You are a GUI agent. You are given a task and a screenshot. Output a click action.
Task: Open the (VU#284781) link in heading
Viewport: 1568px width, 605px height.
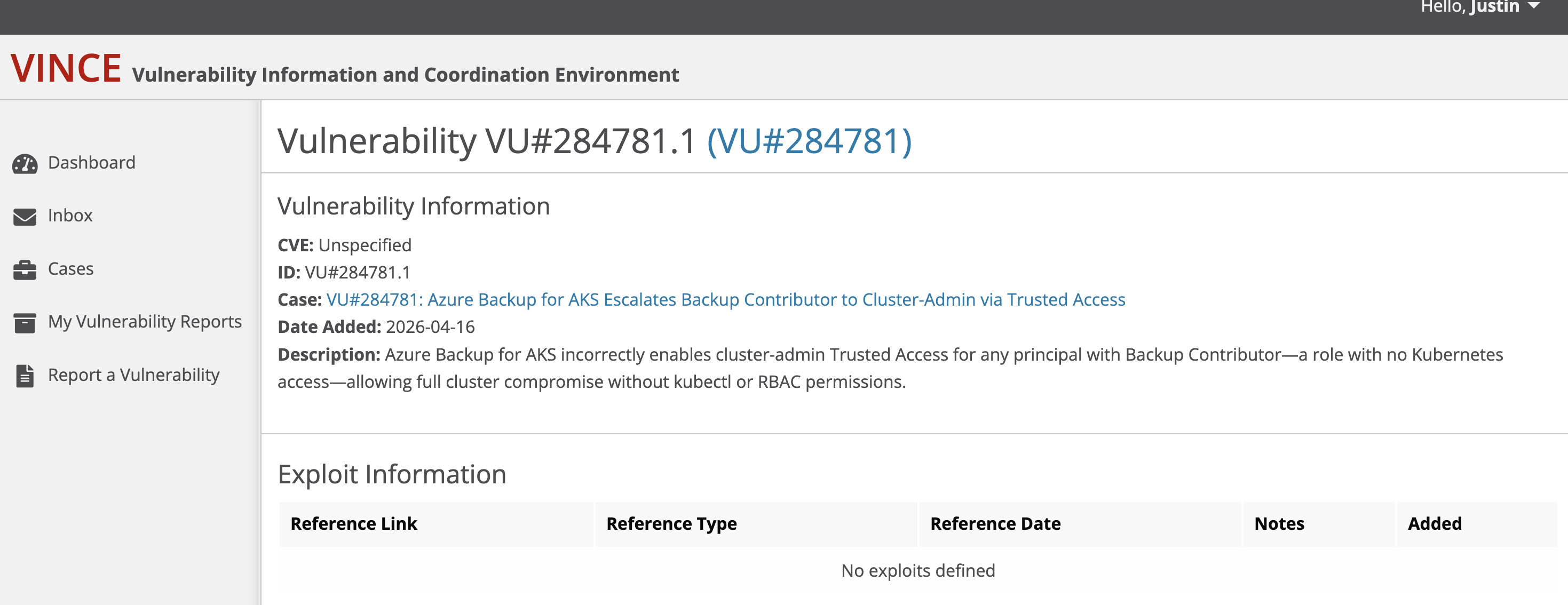pyautogui.click(x=809, y=141)
